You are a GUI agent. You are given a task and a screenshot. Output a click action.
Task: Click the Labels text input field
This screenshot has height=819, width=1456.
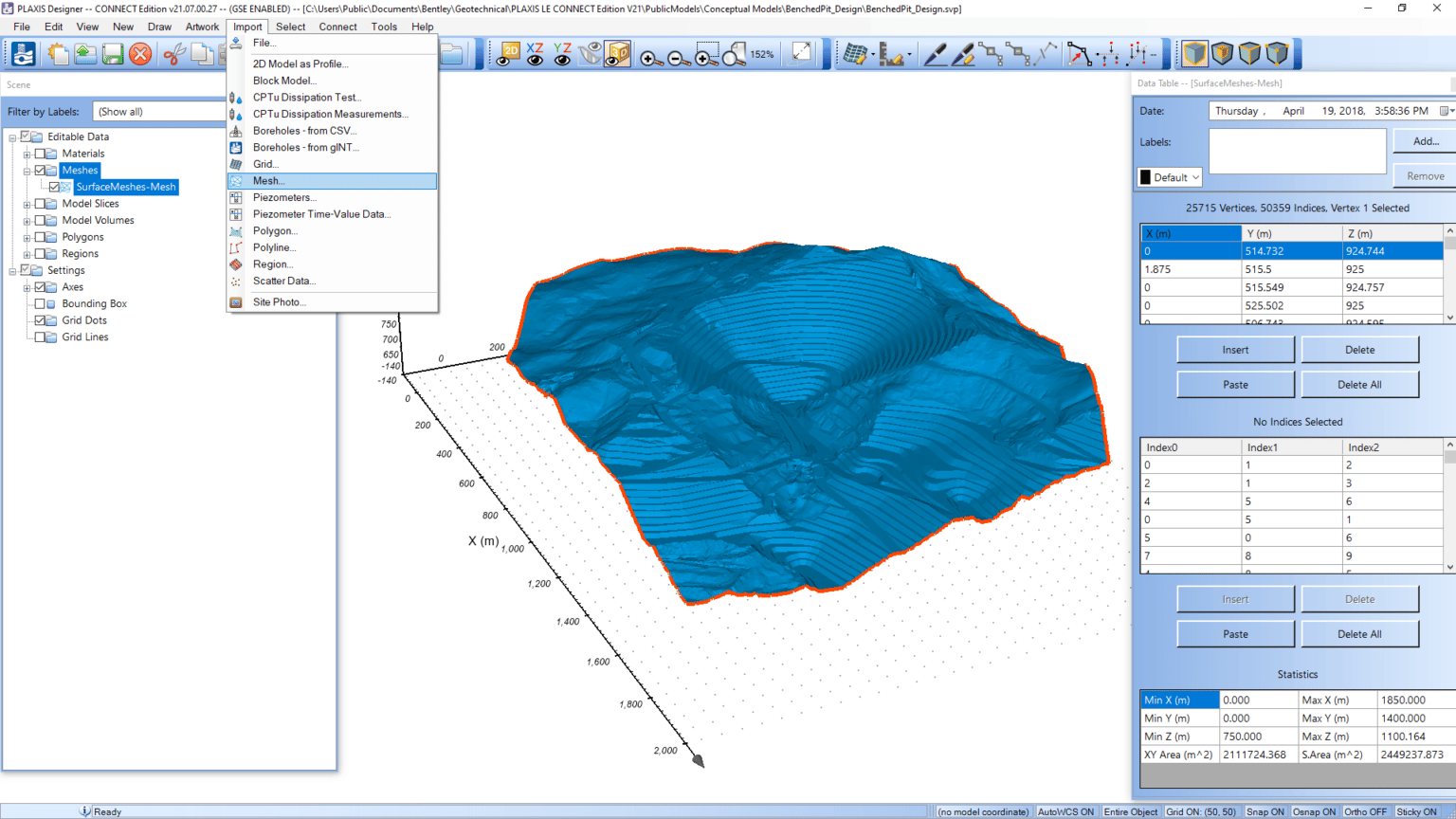pyautogui.click(x=1297, y=151)
